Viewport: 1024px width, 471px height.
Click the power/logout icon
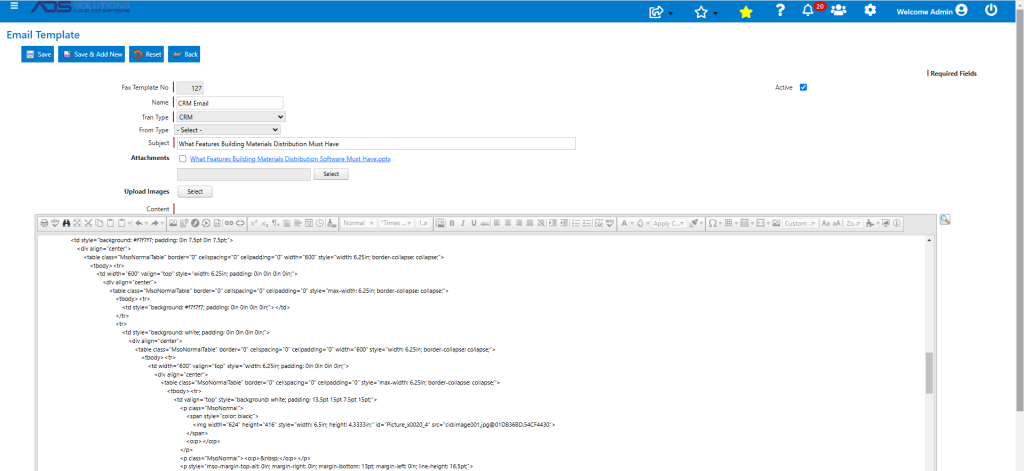991,10
